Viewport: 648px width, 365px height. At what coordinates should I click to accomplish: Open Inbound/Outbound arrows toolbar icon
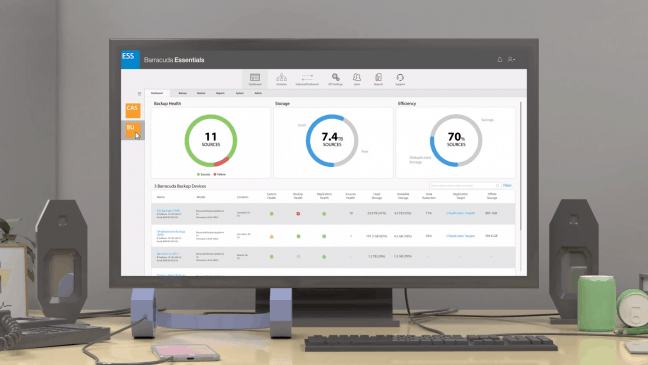pyautogui.click(x=307, y=79)
